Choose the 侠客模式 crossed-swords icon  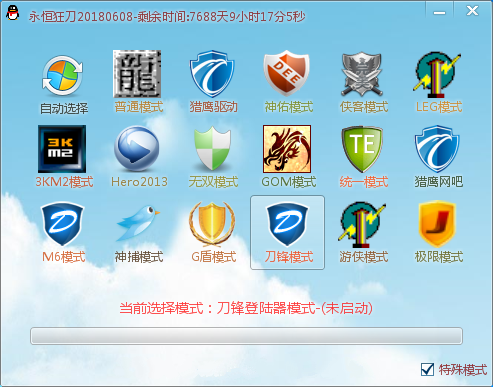click(x=362, y=74)
